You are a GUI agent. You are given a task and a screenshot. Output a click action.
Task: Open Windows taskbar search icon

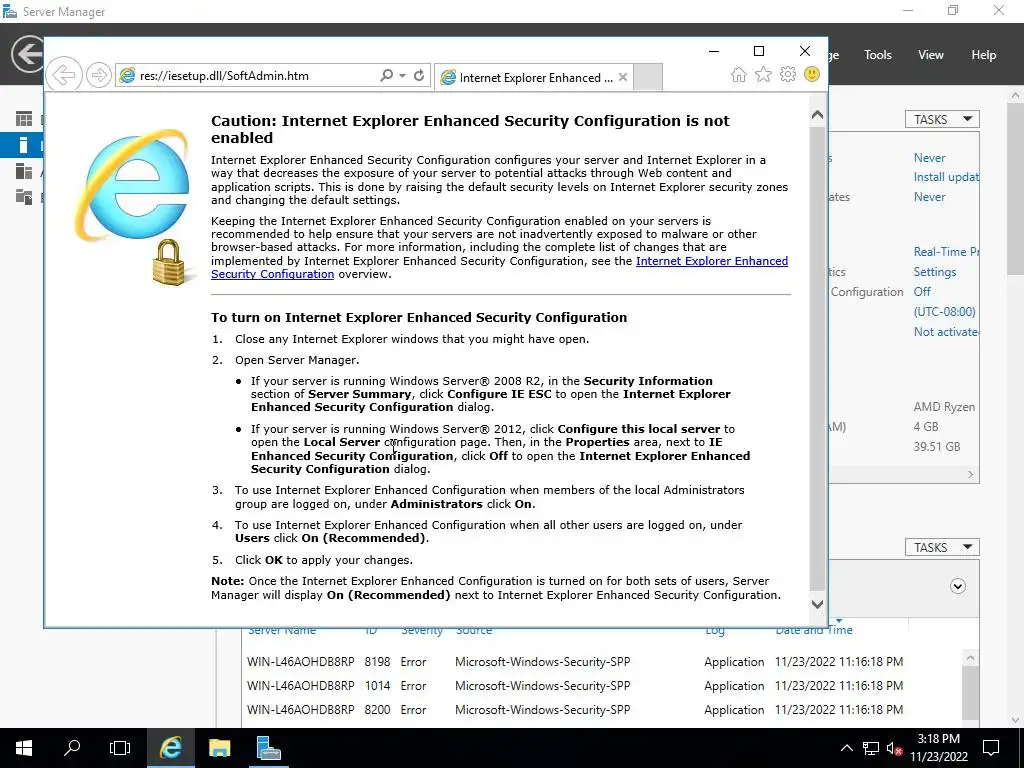tap(72, 748)
